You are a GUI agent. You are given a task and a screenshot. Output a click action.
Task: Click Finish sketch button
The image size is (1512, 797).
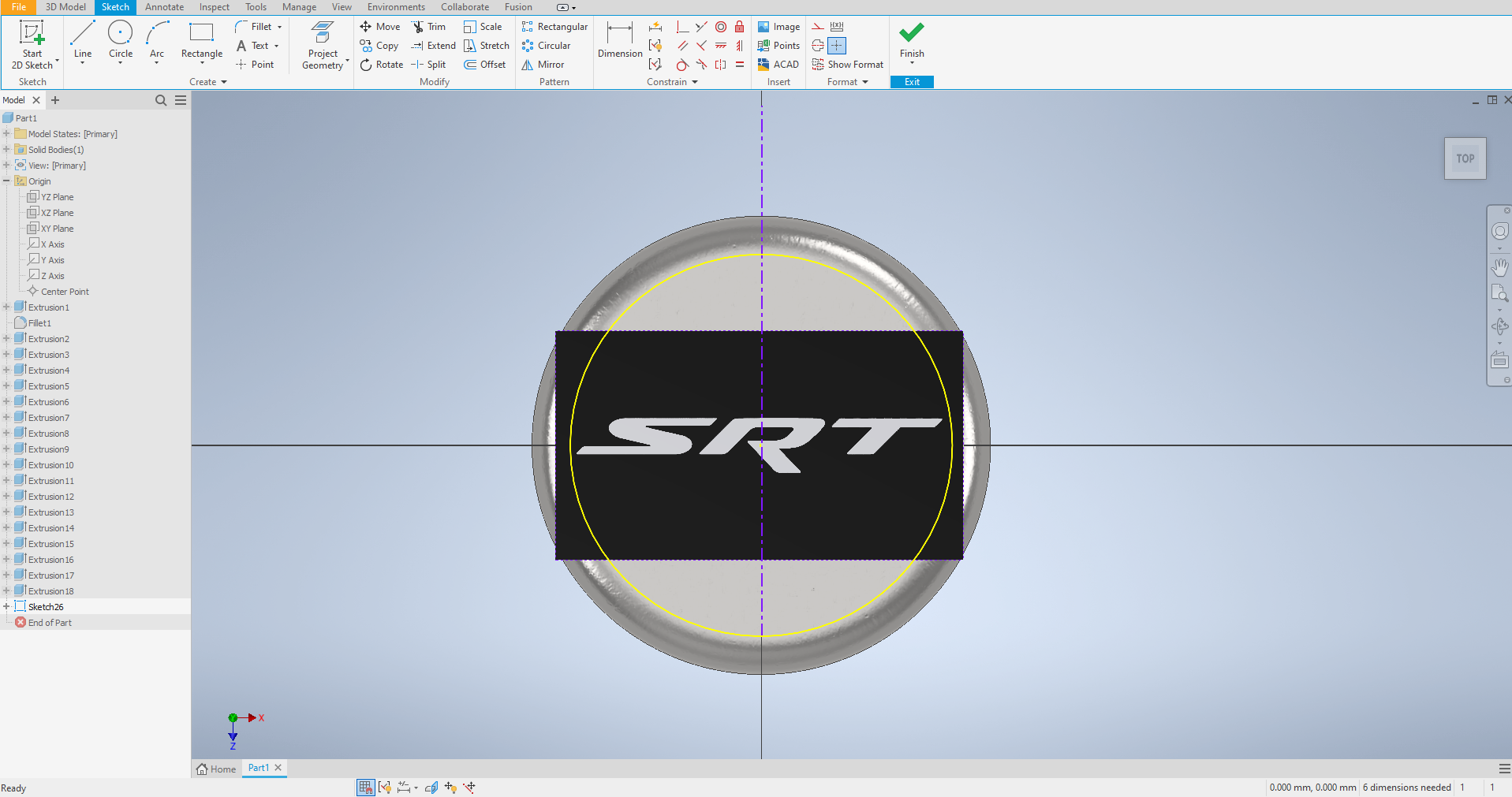pos(912,41)
